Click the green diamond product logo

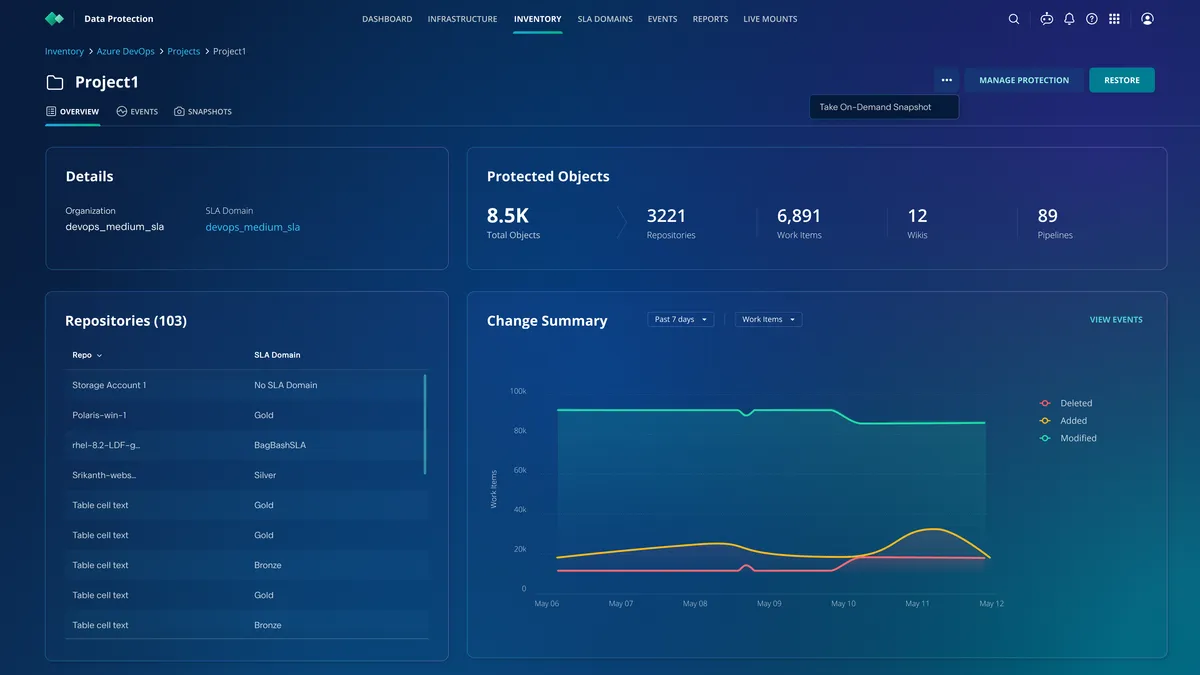coord(54,19)
